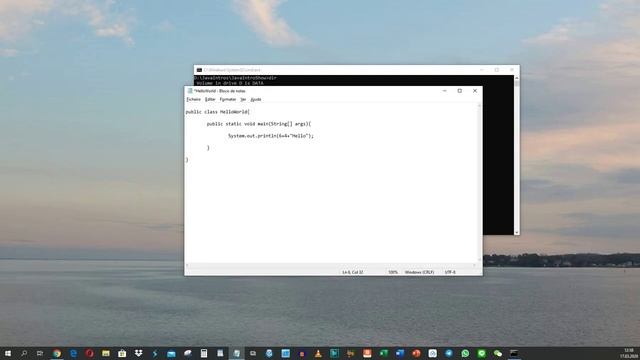This screenshot has height=360, width=640.
Task: Click the text 'public class HelloWorld{'
Action: coord(218,111)
